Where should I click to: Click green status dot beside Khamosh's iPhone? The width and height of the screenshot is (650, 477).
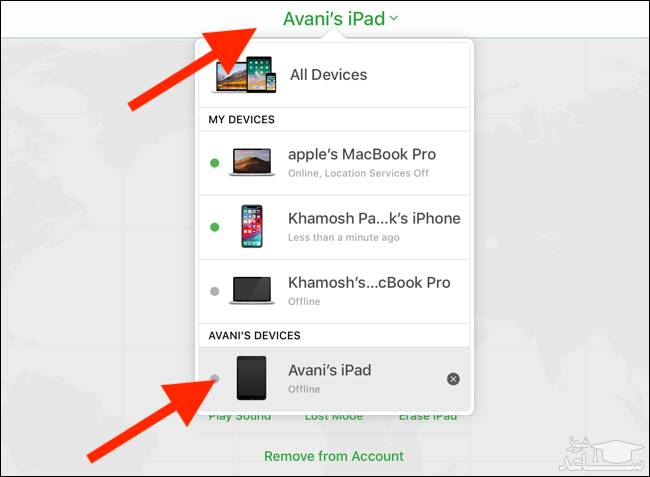215,227
